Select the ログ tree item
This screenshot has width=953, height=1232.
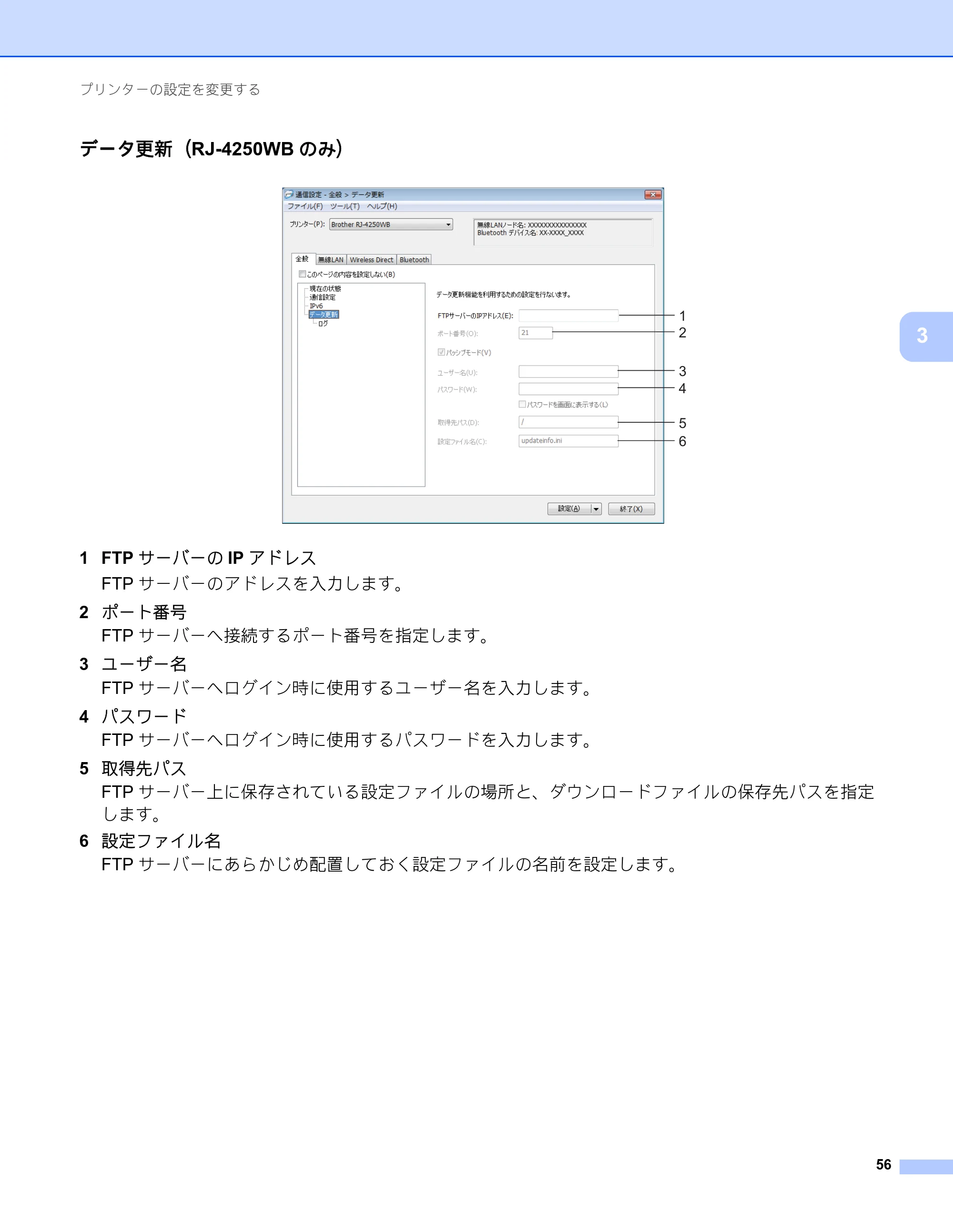click(323, 323)
